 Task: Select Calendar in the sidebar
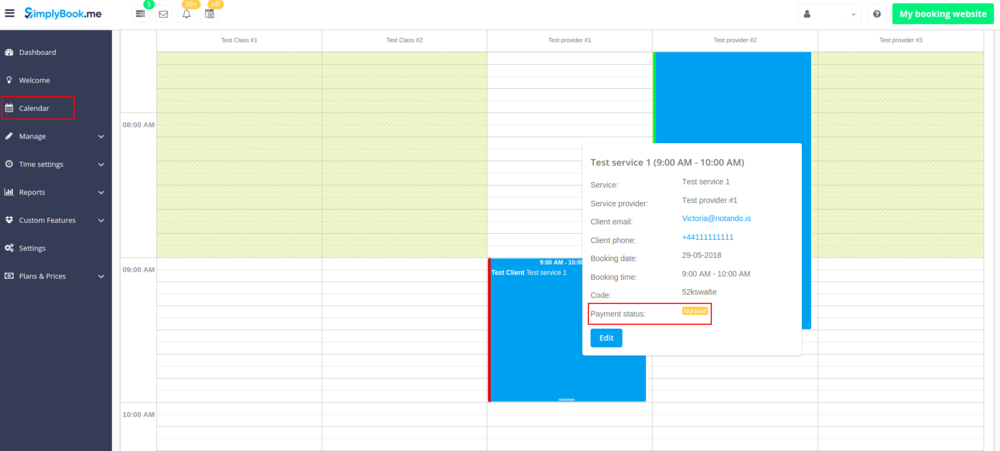34,108
